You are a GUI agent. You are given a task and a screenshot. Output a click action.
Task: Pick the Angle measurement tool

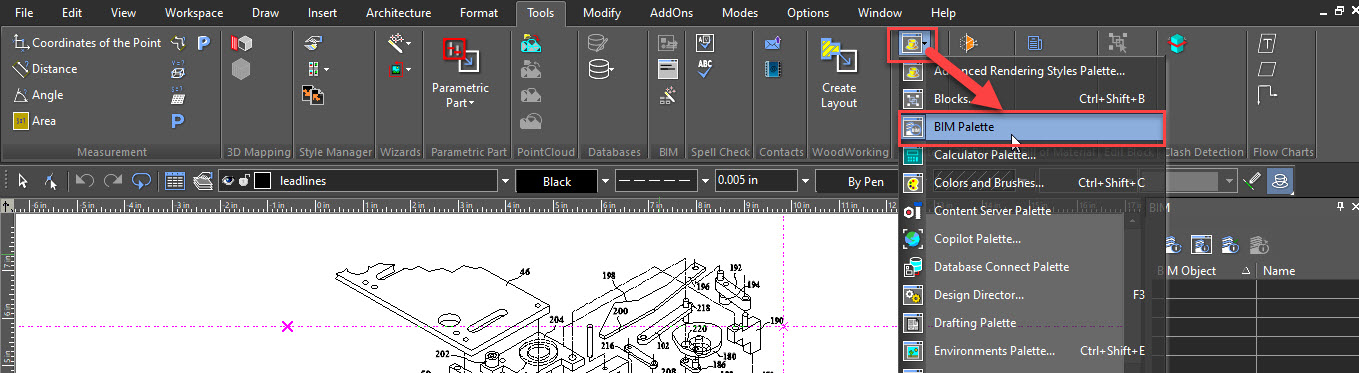coord(38,95)
